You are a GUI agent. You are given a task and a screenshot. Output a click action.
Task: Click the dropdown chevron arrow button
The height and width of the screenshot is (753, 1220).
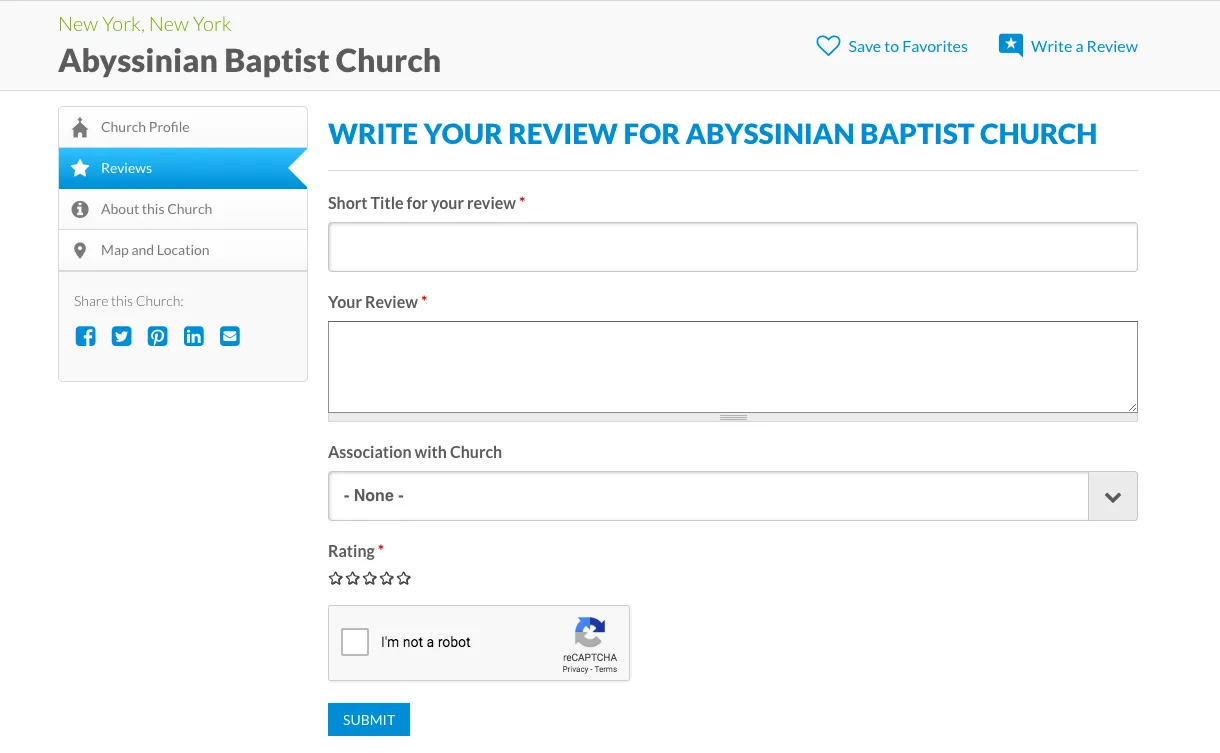1113,496
